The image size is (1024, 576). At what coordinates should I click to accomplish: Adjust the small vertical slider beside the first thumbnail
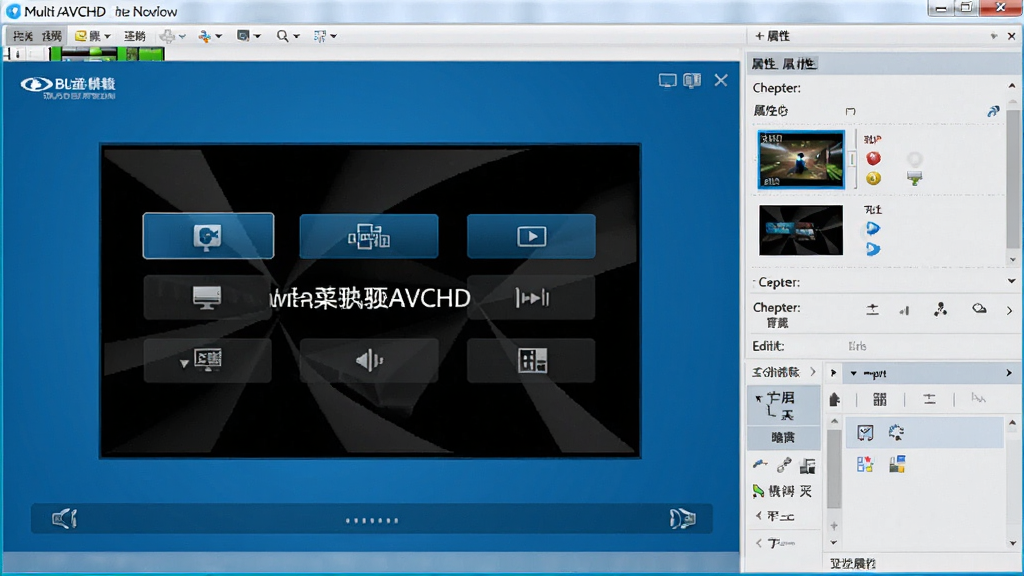(x=852, y=159)
